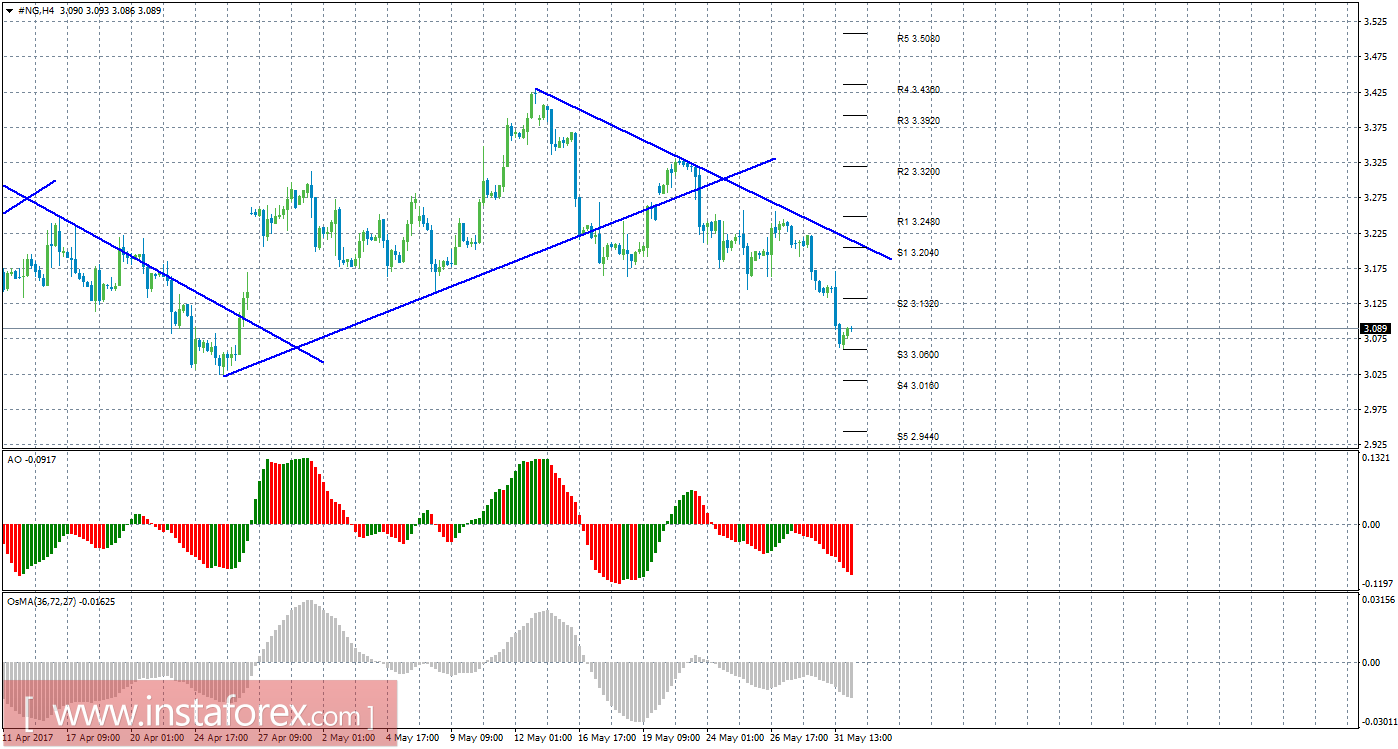
Task: Click the 3.375 price axis value
Action: [1374, 128]
